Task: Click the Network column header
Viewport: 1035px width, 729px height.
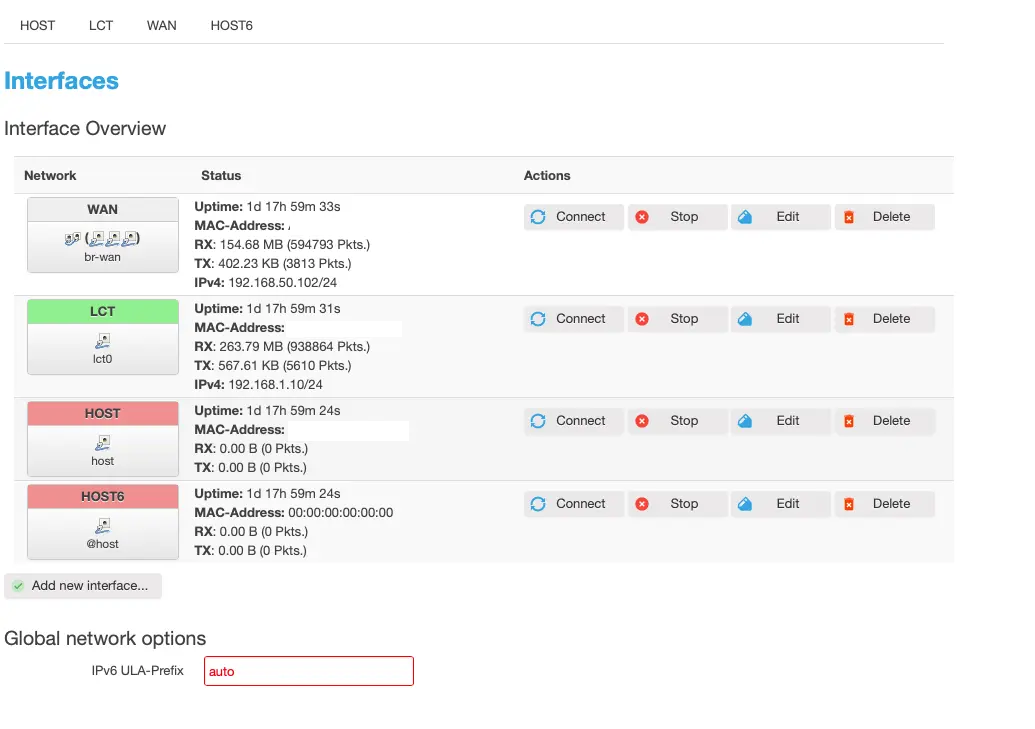Action: tap(50, 176)
